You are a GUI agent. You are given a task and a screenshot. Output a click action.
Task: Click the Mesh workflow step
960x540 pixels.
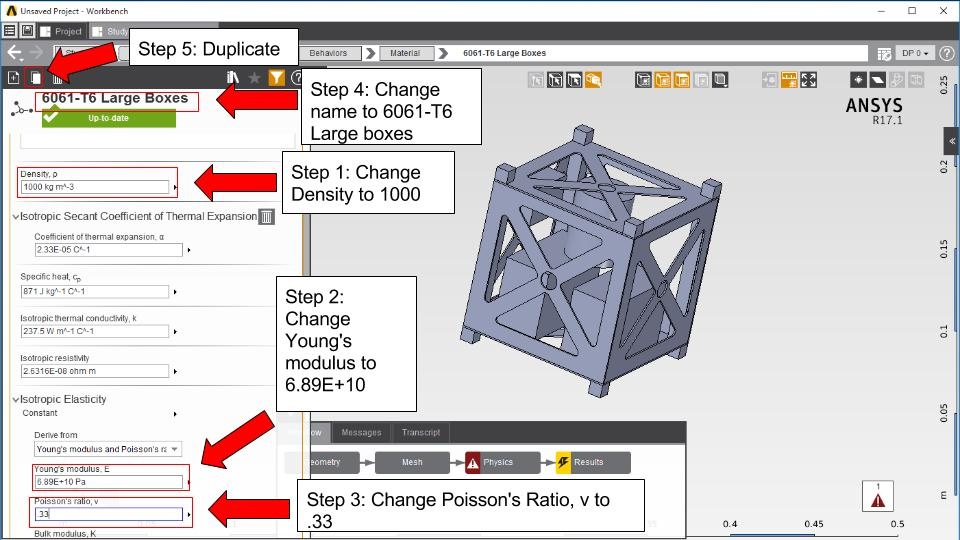(x=412, y=463)
